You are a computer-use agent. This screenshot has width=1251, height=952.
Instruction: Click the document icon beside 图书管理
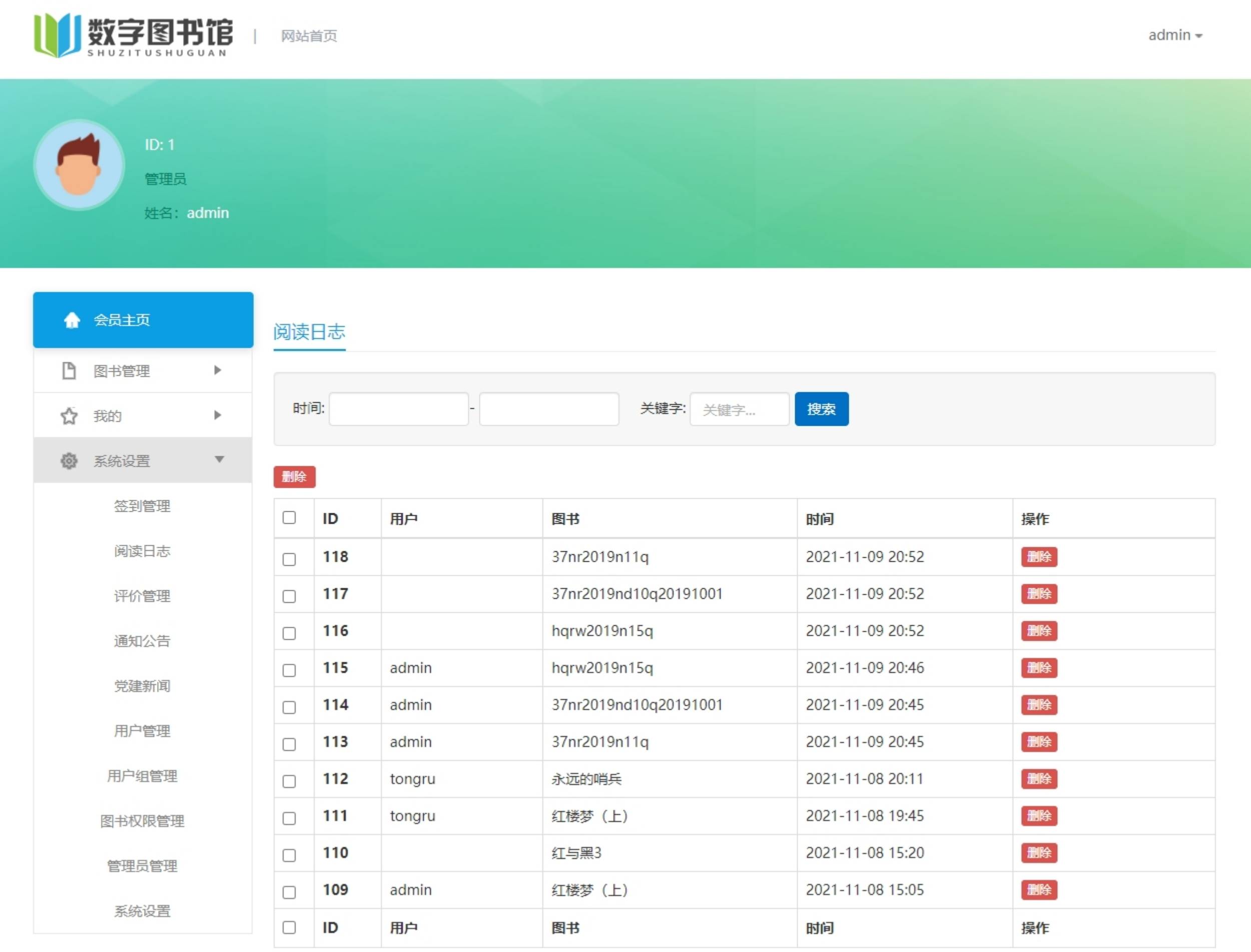click(x=69, y=371)
